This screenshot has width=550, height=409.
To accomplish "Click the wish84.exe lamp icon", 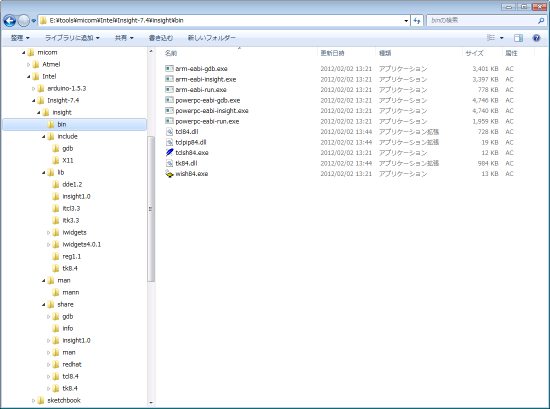I will tap(169, 174).
